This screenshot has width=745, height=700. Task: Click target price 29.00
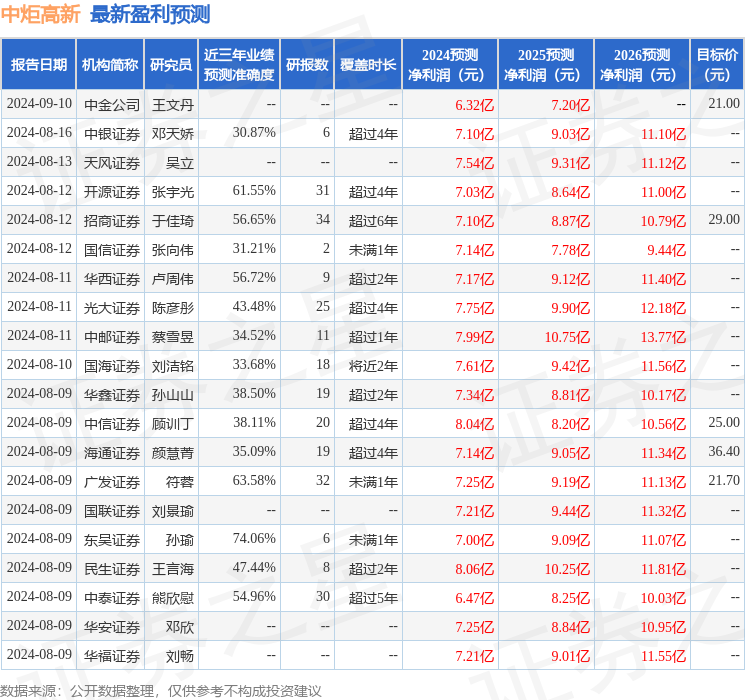(x=724, y=219)
